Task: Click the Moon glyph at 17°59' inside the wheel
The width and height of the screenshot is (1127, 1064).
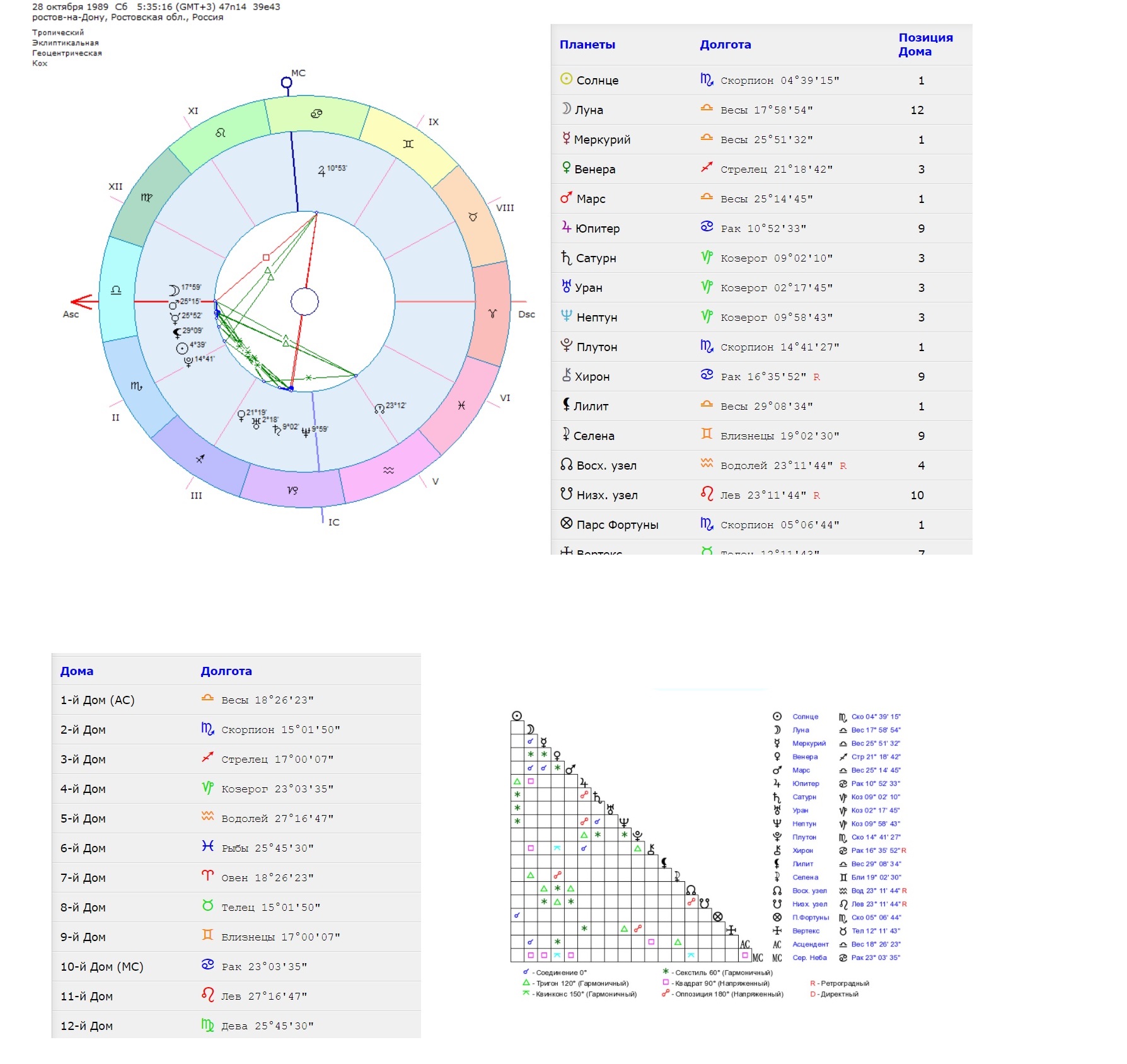Action: [173, 290]
